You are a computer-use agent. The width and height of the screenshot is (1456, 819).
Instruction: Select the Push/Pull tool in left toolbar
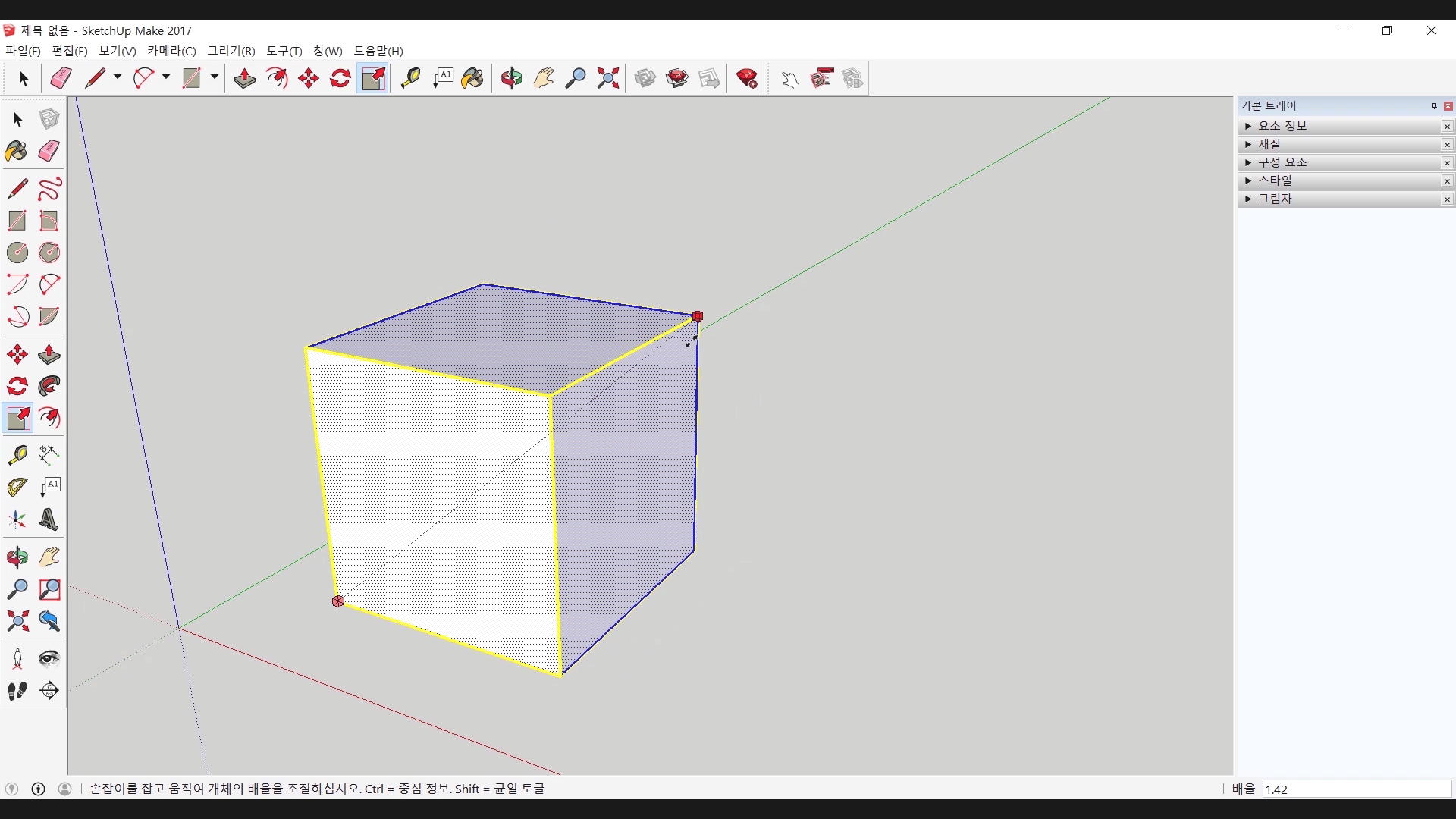tap(49, 354)
